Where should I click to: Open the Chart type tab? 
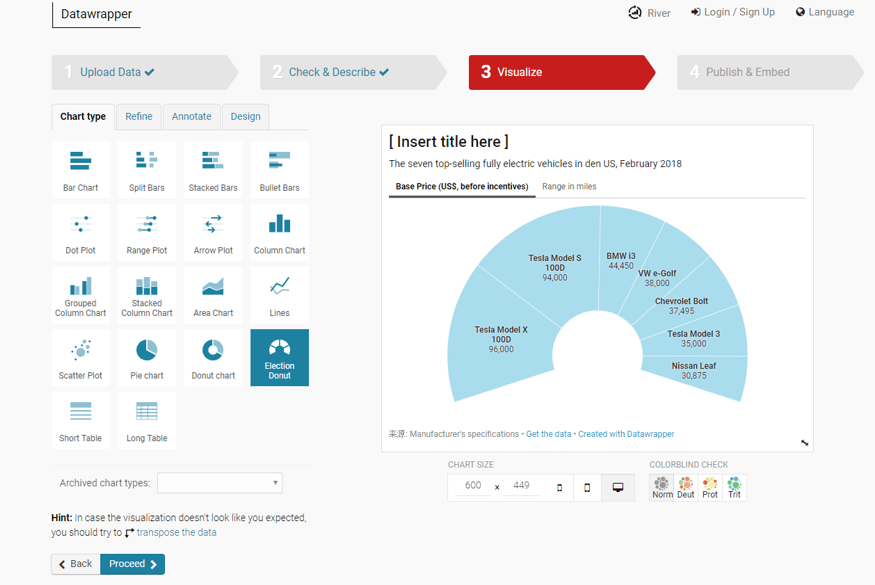83,117
